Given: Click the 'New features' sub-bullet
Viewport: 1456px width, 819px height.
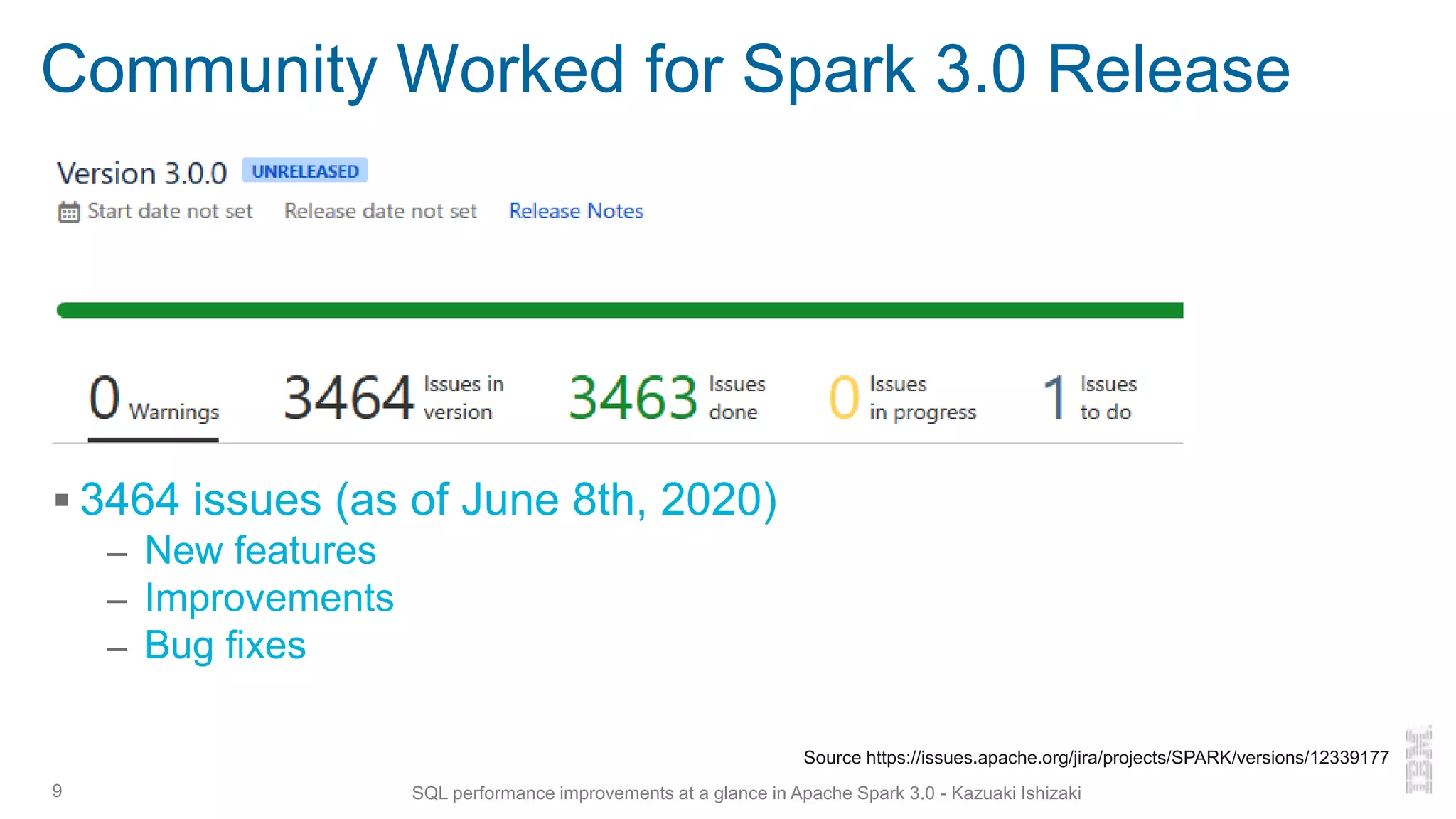Looking at the screenshot, I should pyautogui.click(x=260, y=550).
